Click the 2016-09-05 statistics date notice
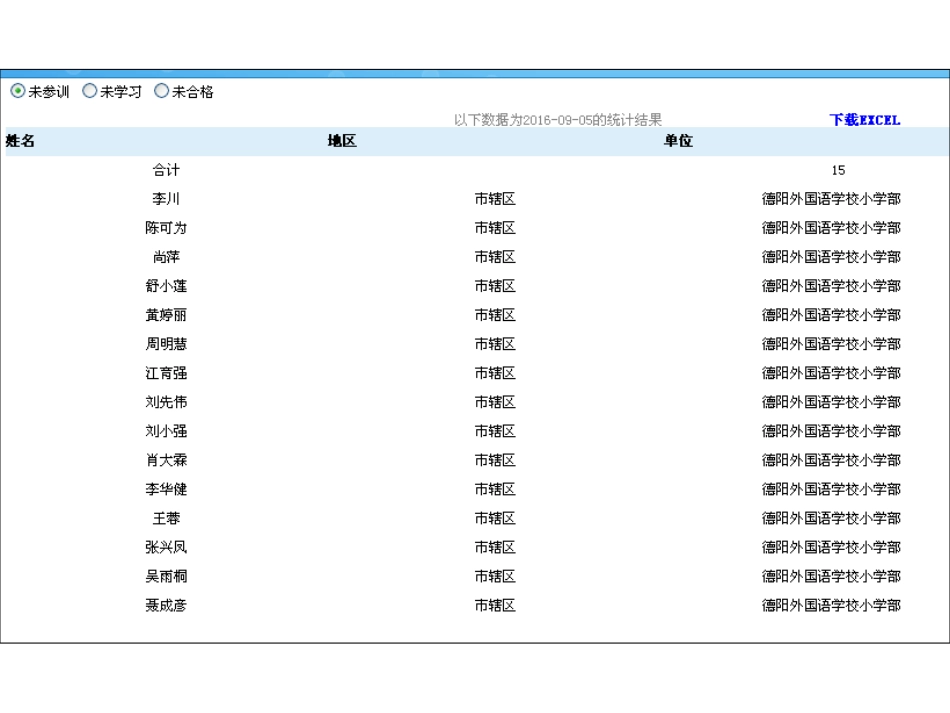Screen dimensions: 950x713 (x=557, y=120)
